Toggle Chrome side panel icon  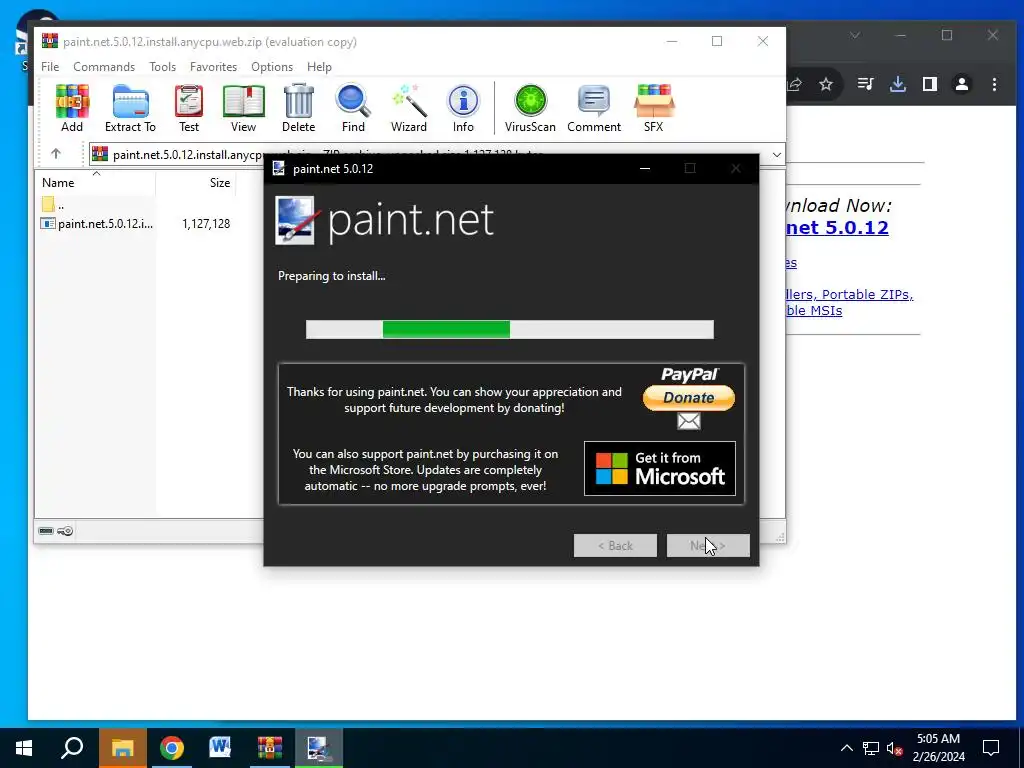930,84
